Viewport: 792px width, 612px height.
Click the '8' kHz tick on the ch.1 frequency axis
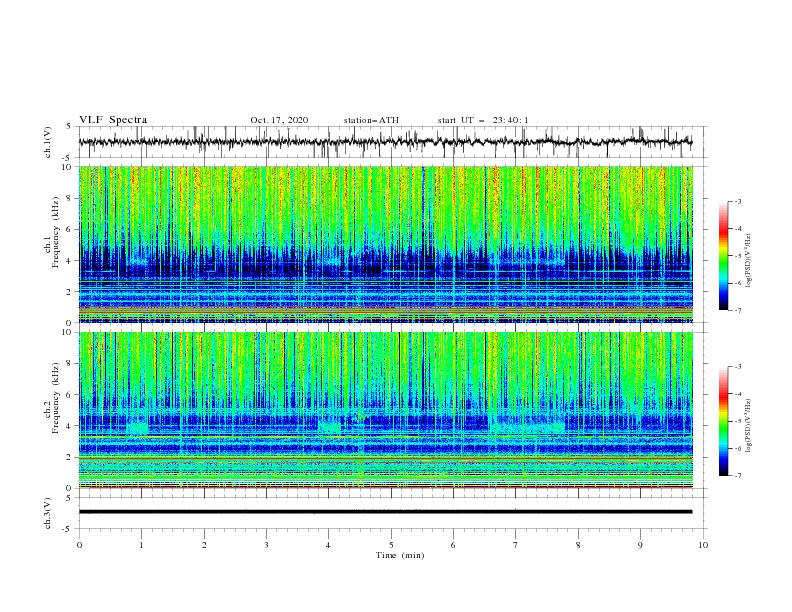pos(69,198)
